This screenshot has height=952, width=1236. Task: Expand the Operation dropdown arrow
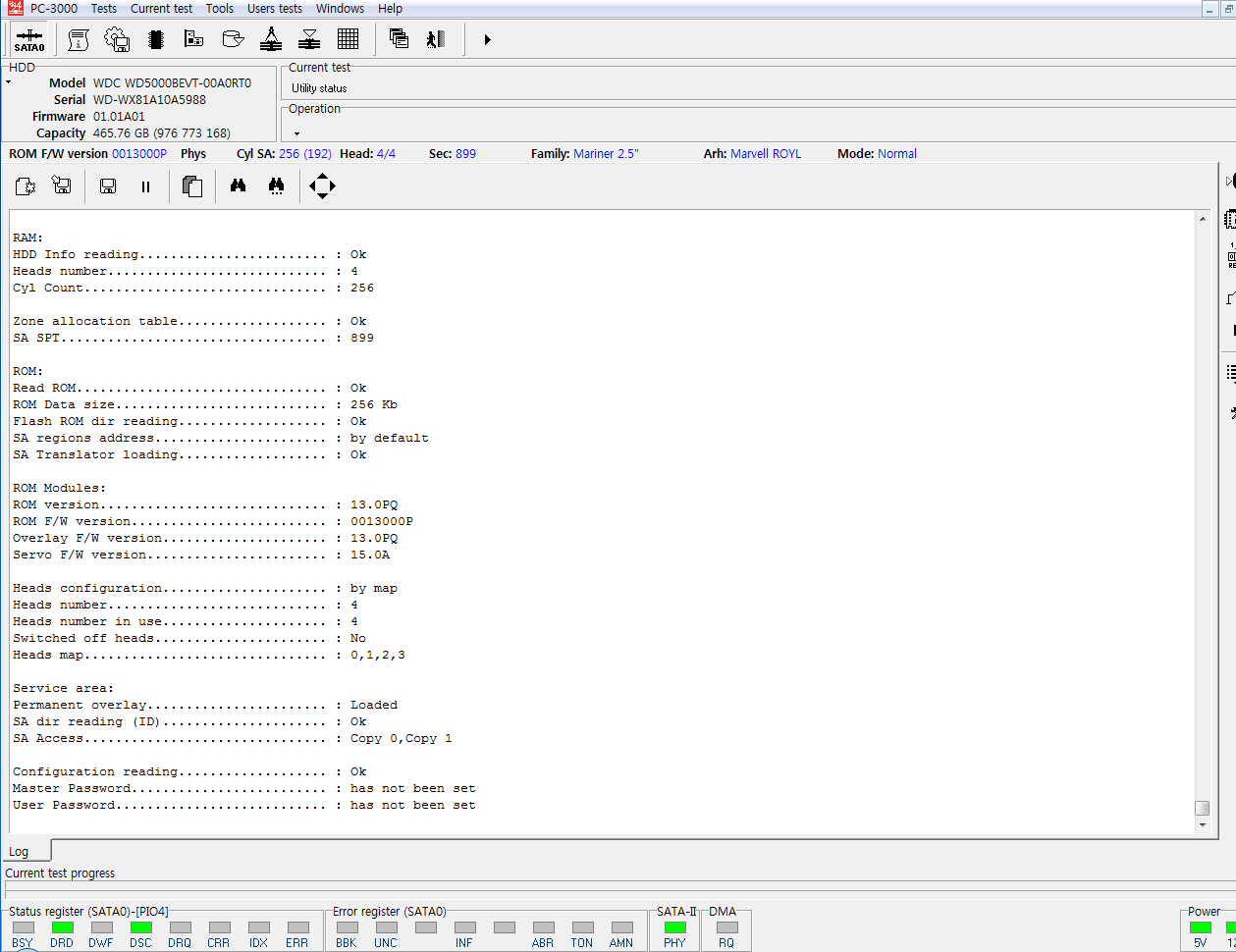pyautogui.click(x=296, y=133)
